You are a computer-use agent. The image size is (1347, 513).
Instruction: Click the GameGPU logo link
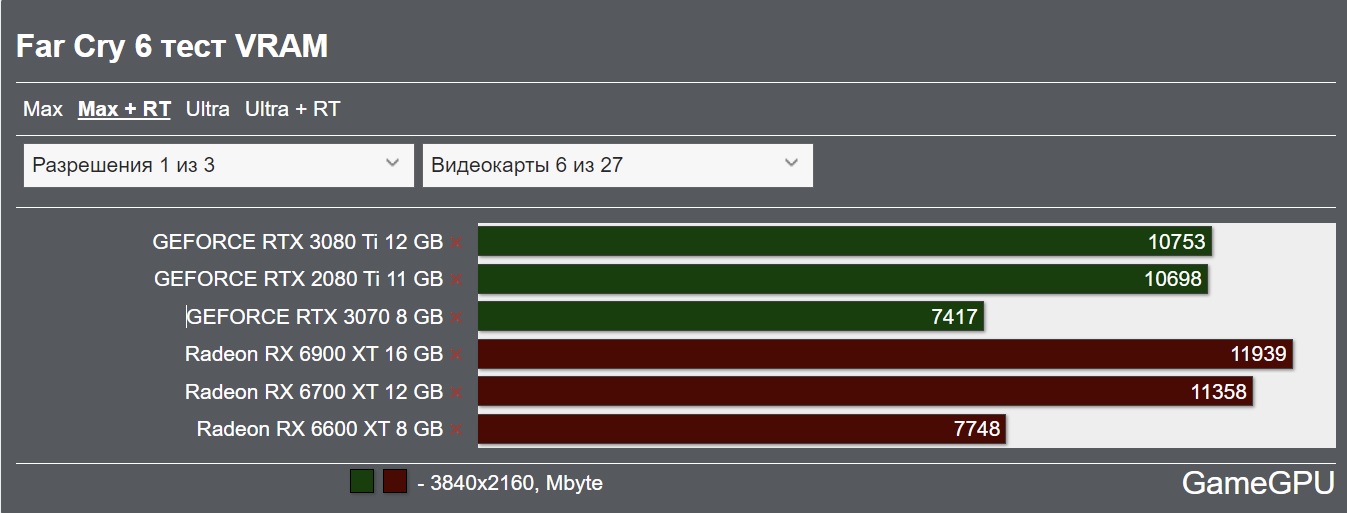(1257, 483)
